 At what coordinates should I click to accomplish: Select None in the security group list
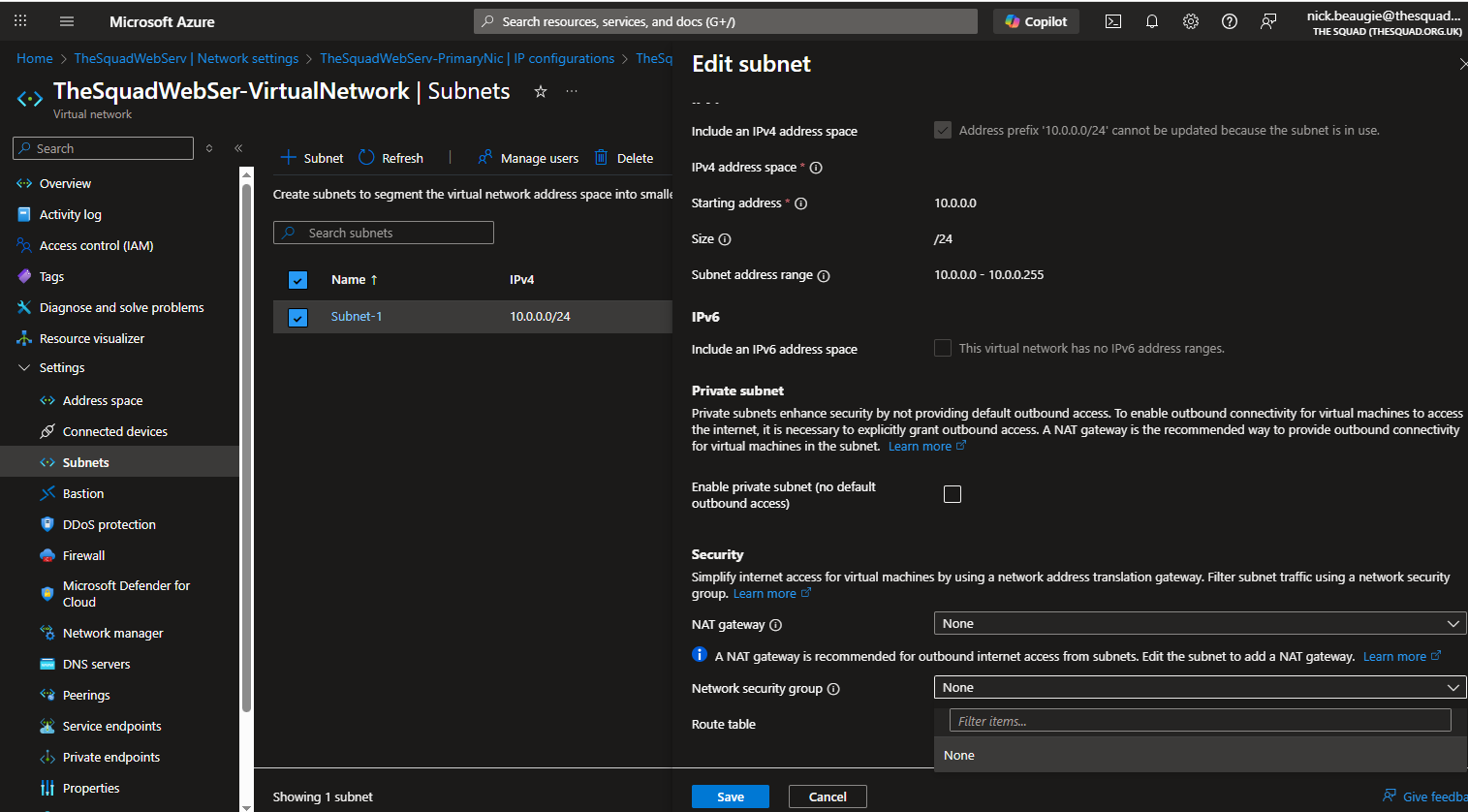pyautogui.click(x=1200, y=756)
